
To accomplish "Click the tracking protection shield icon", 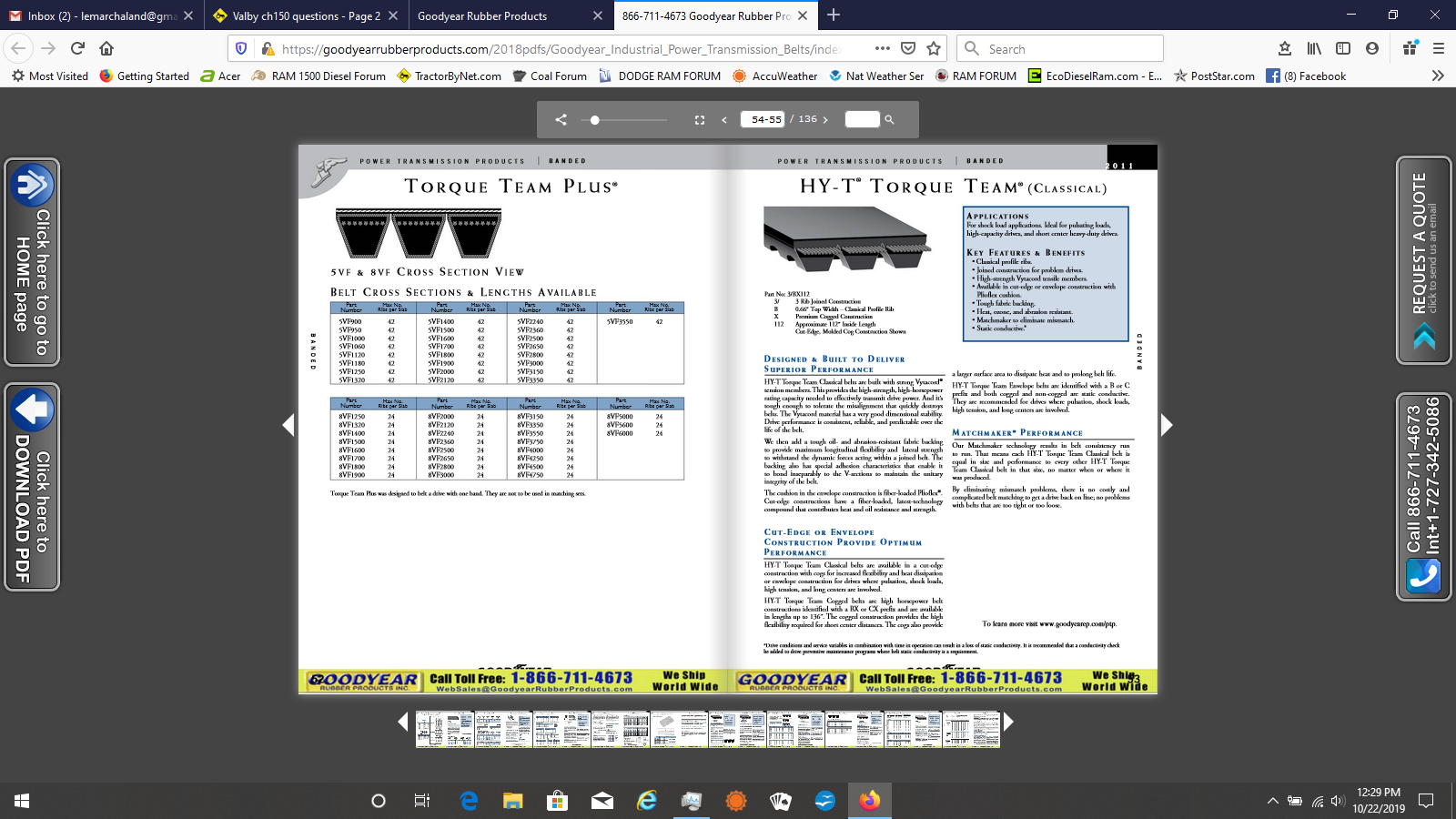I will (241, 48).
